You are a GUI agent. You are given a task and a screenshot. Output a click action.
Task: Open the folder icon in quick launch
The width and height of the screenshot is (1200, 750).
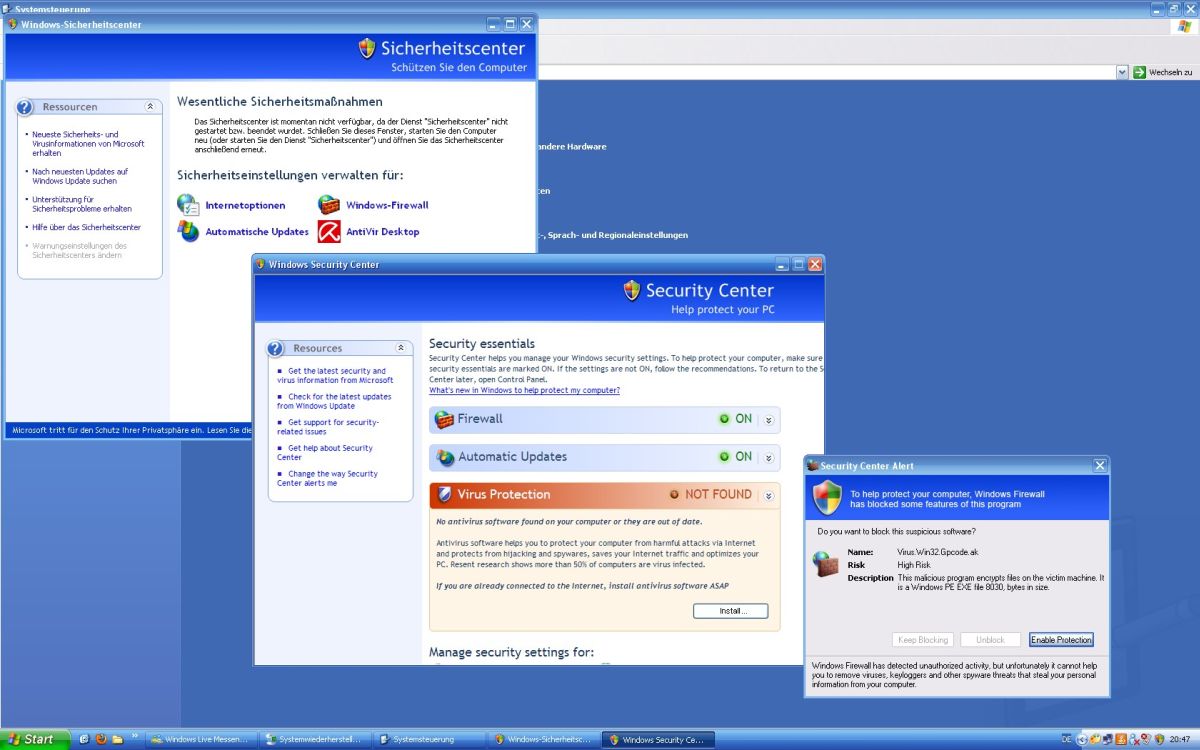point(117,739)
